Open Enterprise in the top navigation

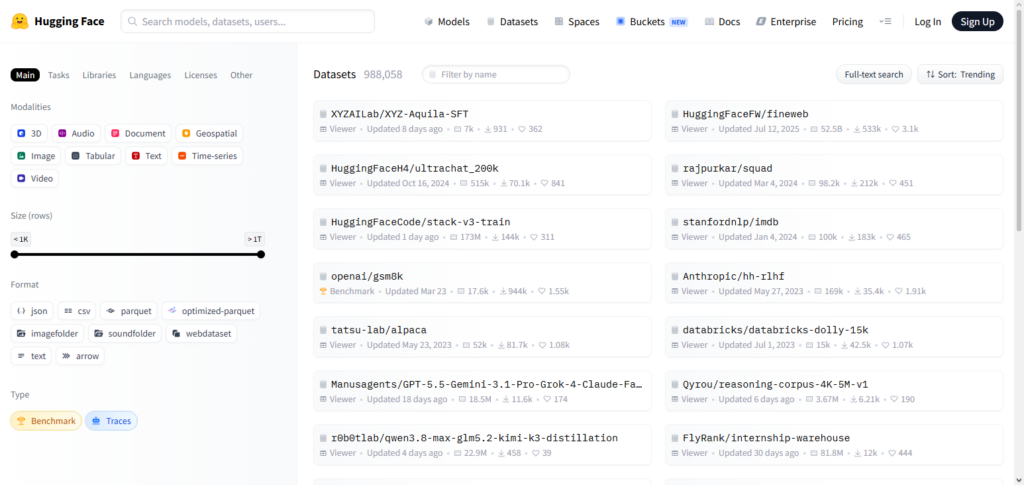[x=786, y=22]
